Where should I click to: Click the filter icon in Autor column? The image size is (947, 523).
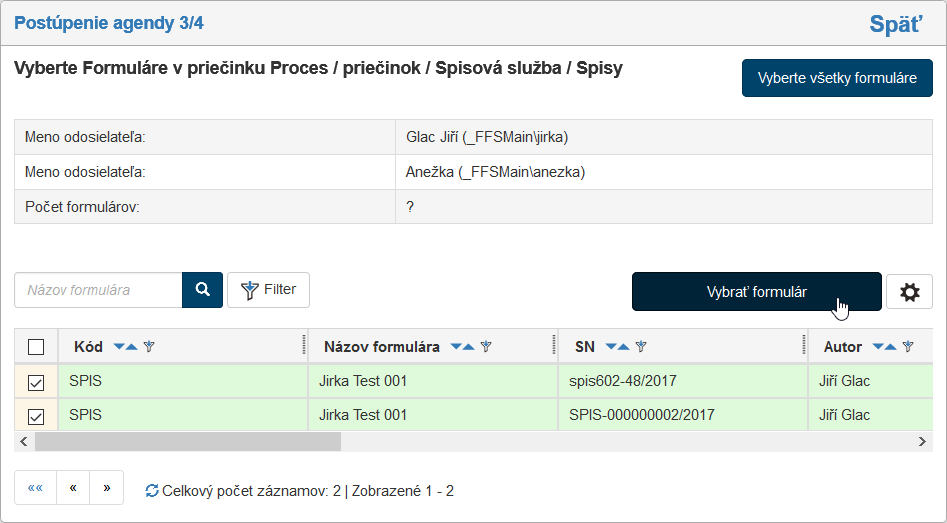coord(908,347)
